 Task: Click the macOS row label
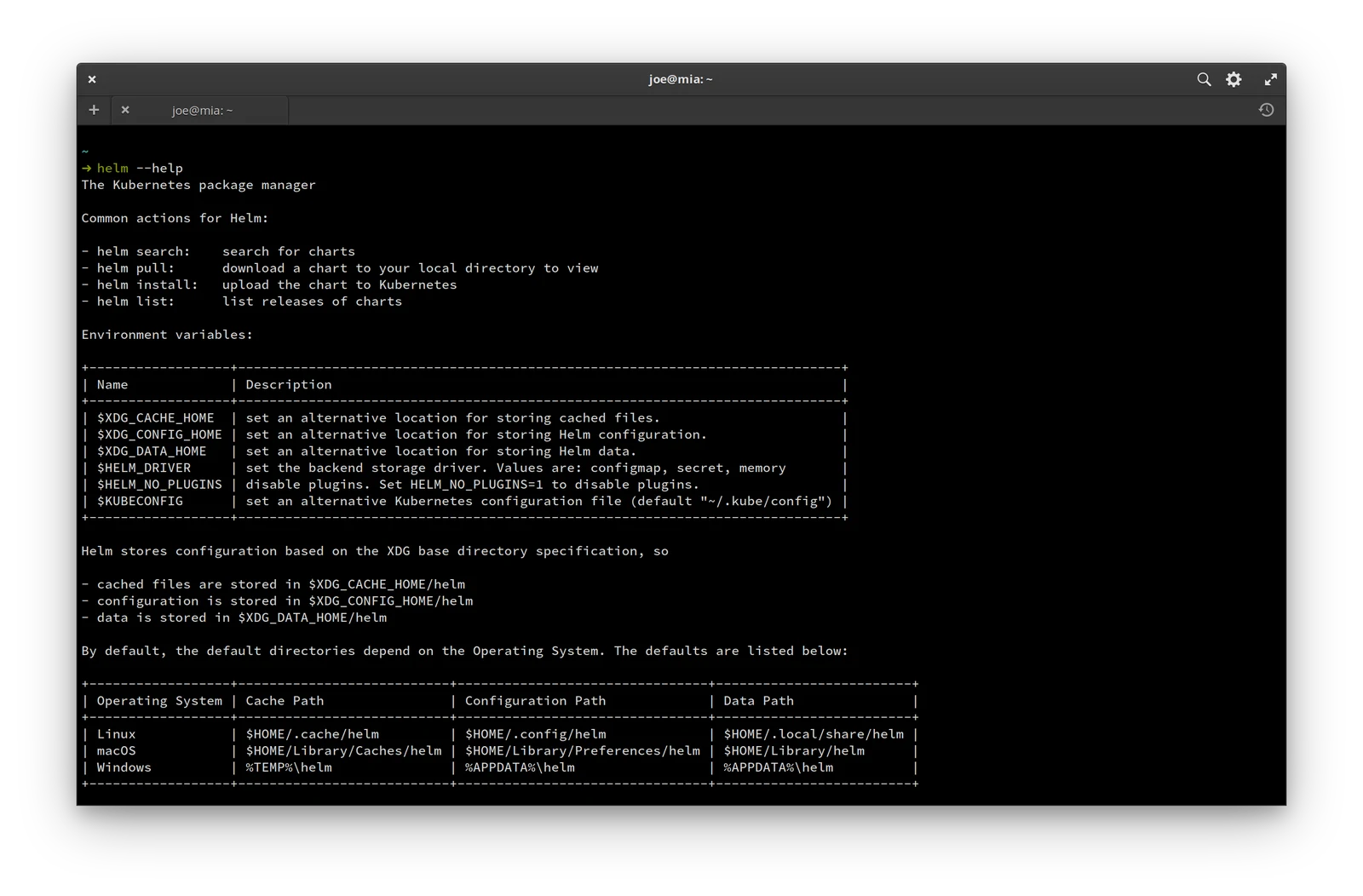pyautogui.click(x=116, y=751)
